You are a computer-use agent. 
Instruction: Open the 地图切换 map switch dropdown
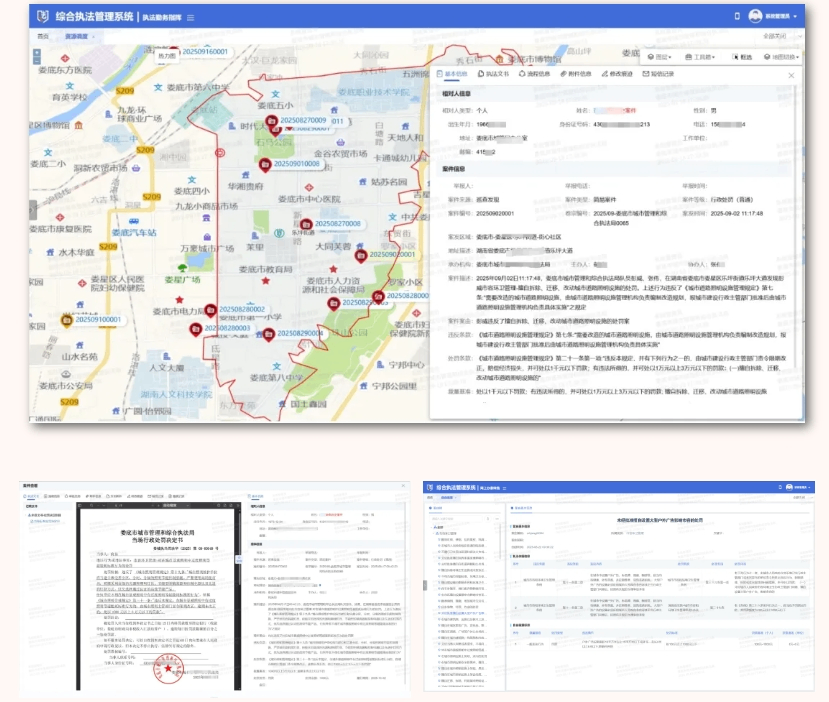(x=782, y=57)
